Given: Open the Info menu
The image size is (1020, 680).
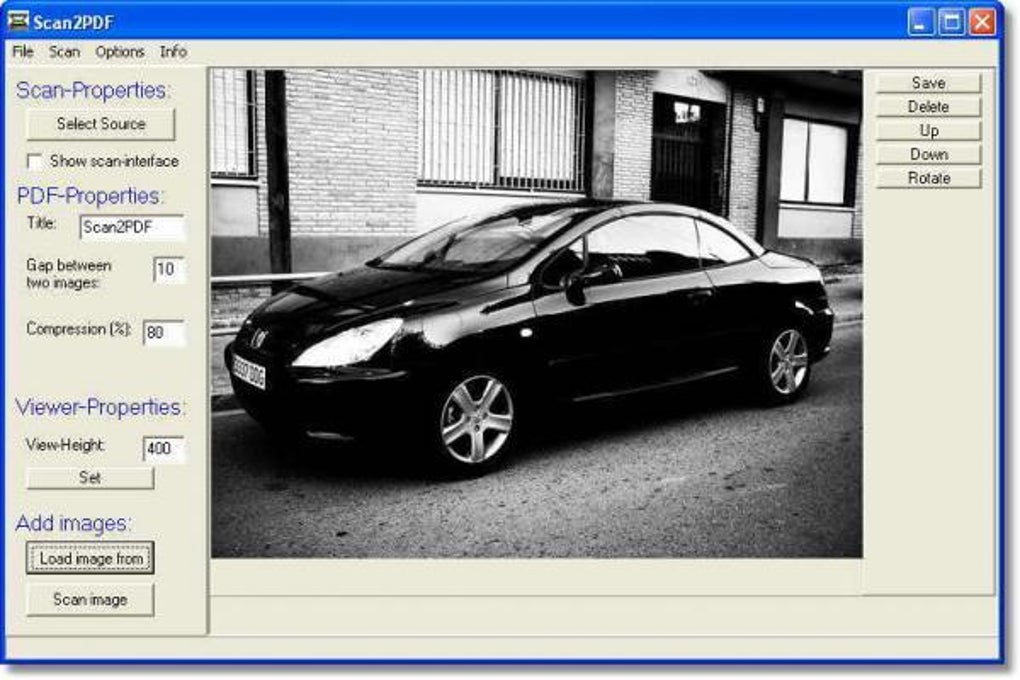Looking at the screenshot, I should pyautogui.click(x=173, y=51).
